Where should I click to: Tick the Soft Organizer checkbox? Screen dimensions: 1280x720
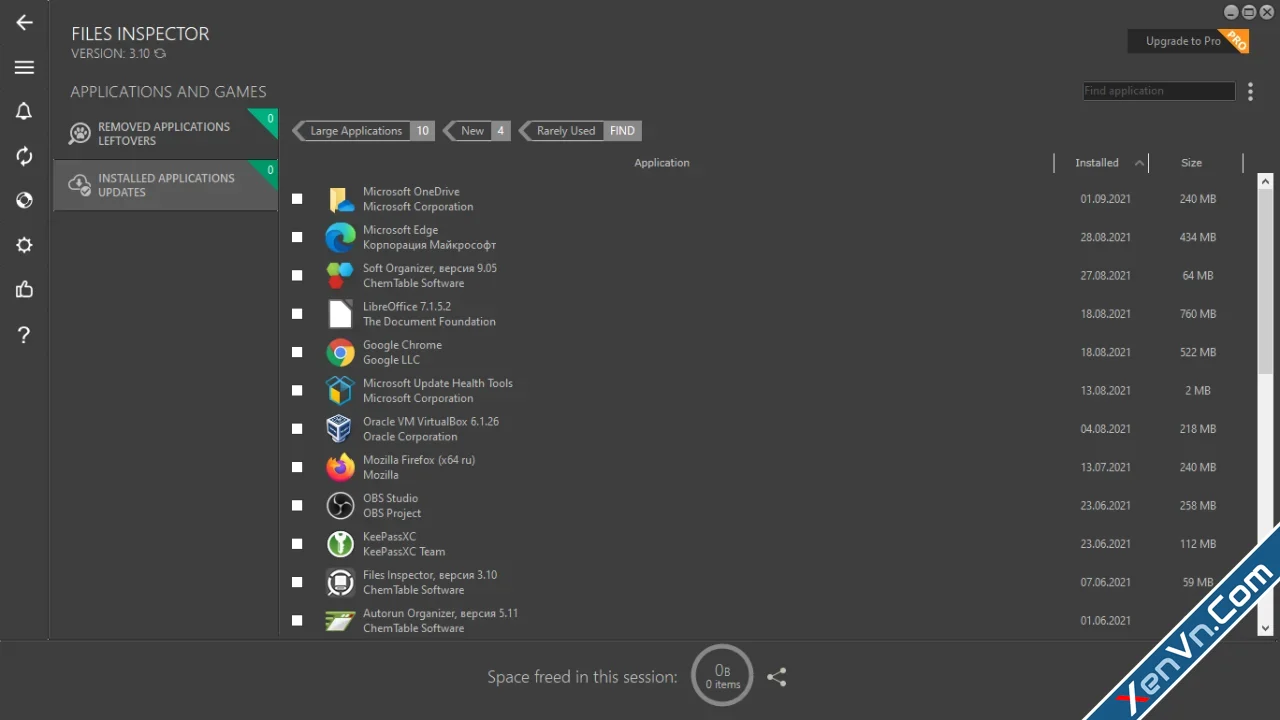tap(297, 275)
